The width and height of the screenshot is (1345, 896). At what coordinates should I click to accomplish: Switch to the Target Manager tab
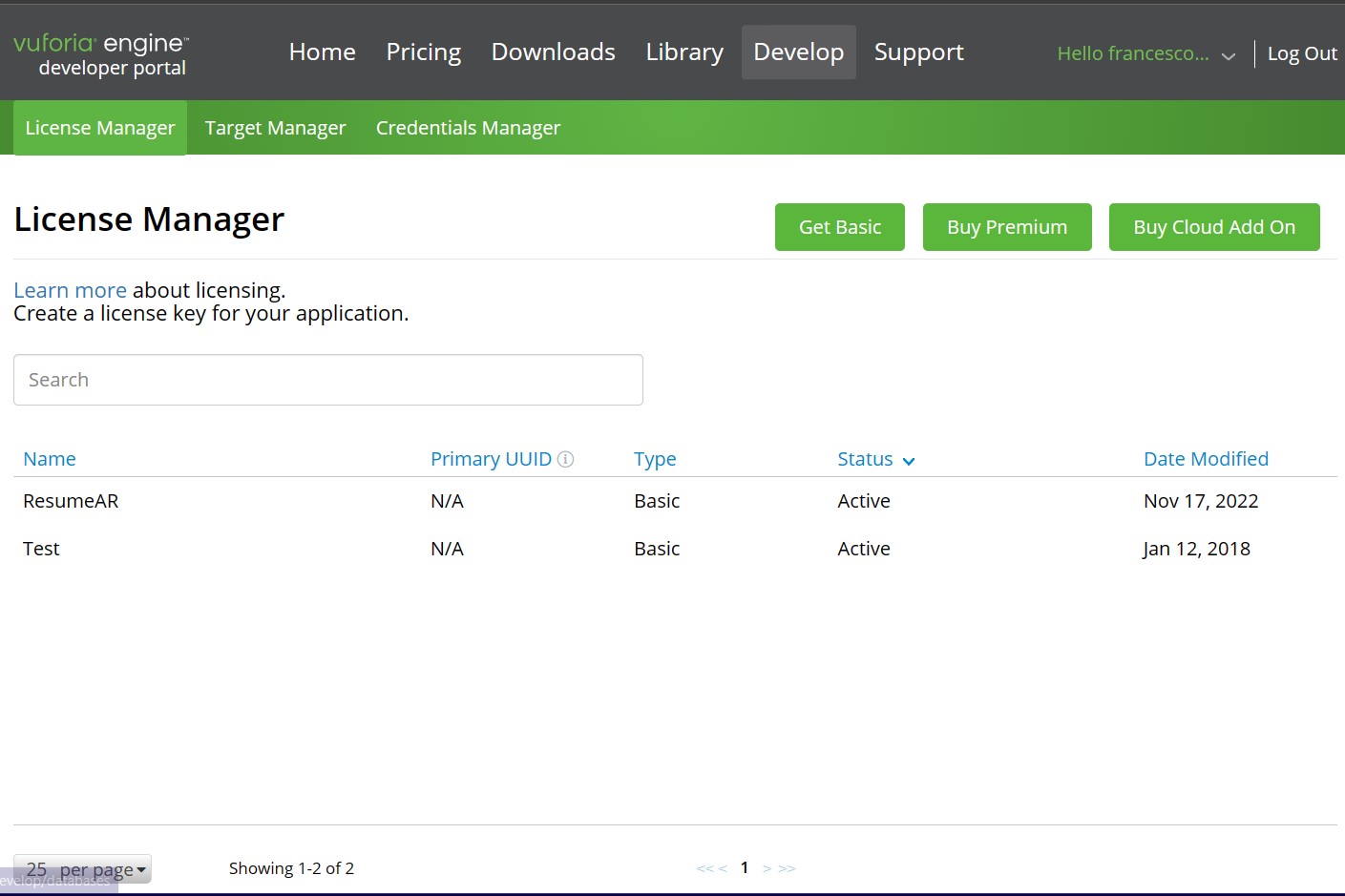pyautogui.click(x=276, y=128)
